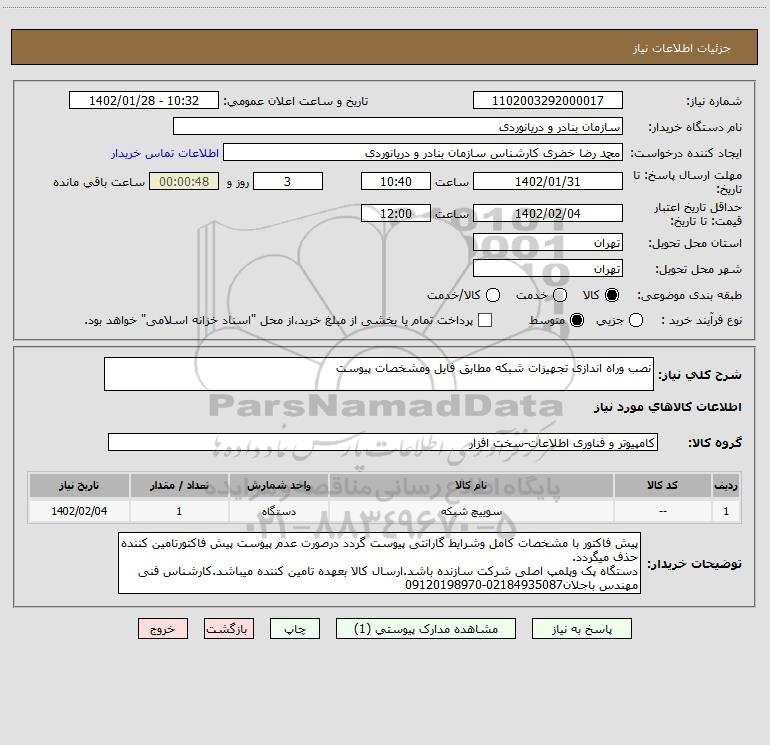Click the چاپ print button
The image size is (770, 745).
click(x=295, y=629)
